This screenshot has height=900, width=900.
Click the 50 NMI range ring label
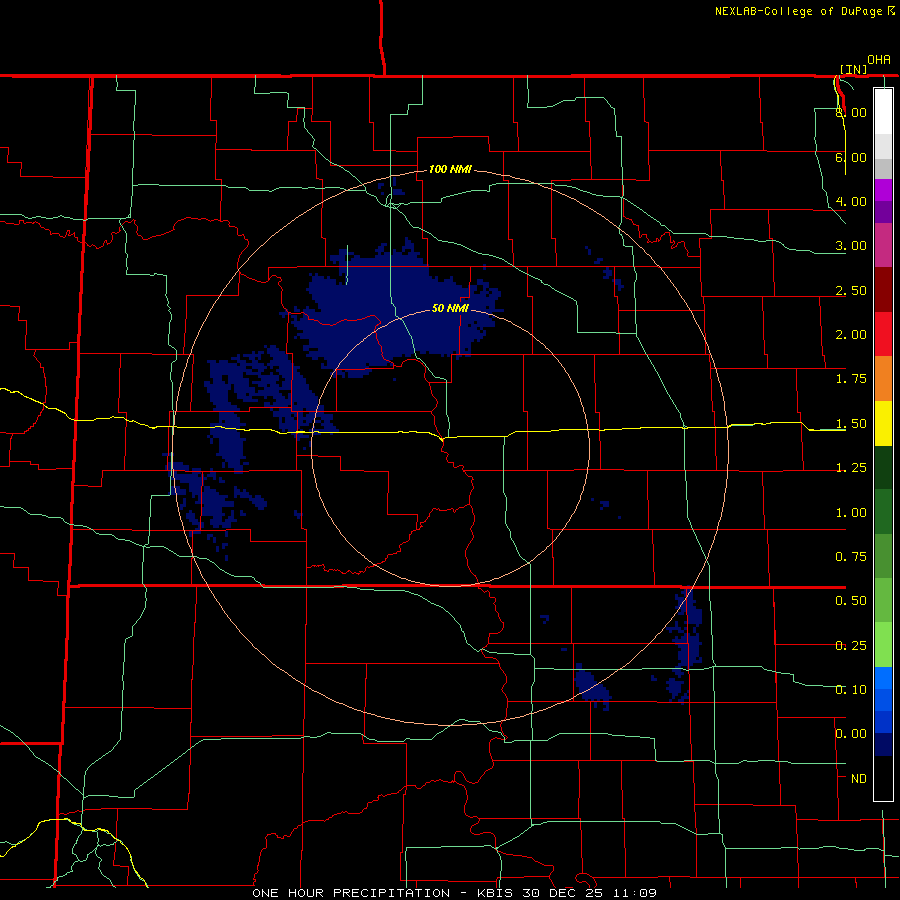click(450, 308)
